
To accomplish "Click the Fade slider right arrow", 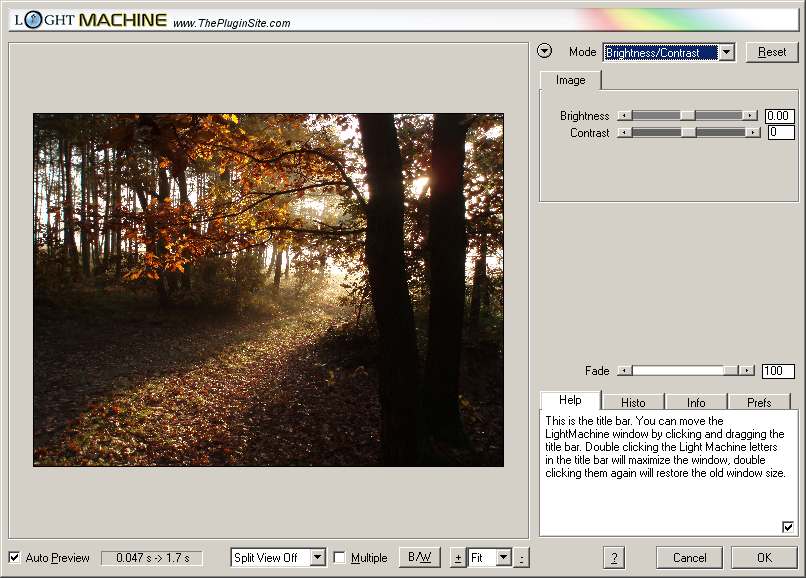I will [x=747, y=371].
